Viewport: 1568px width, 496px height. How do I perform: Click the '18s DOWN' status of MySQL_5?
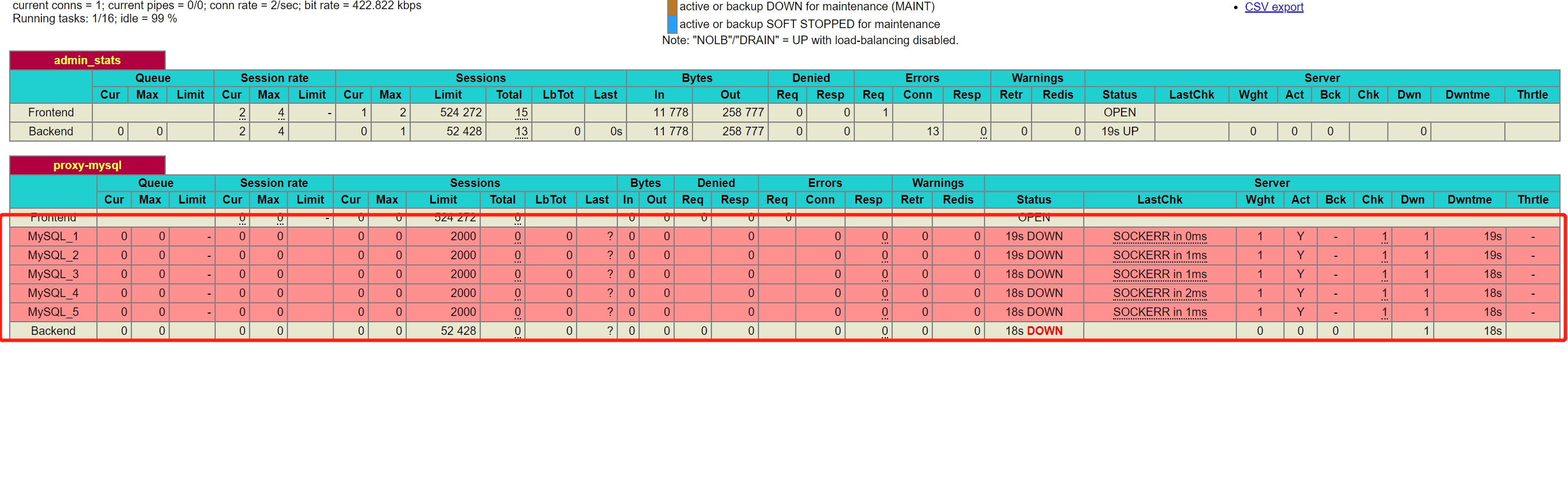1033,311
